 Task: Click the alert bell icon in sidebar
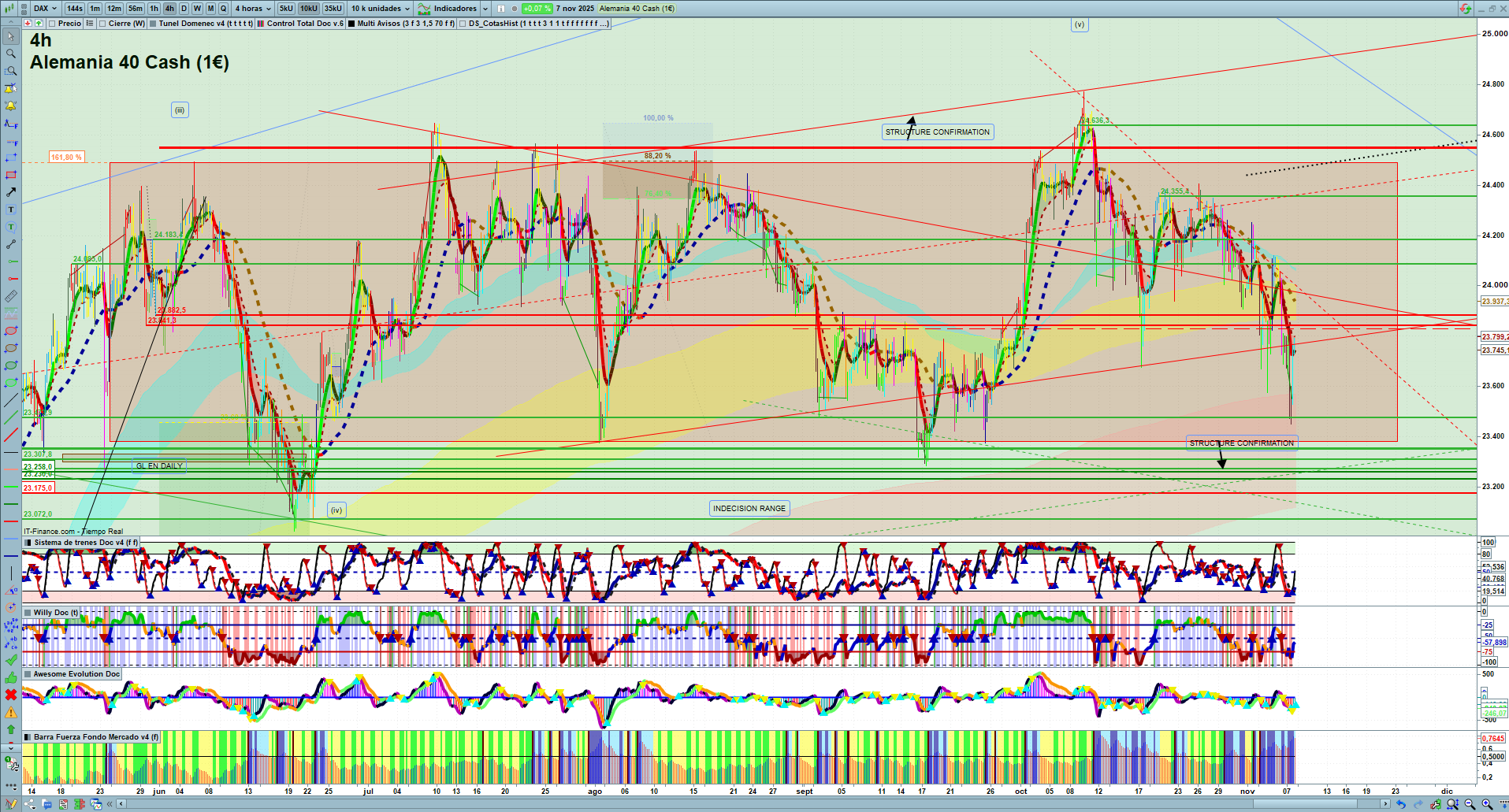click(11, 106)
